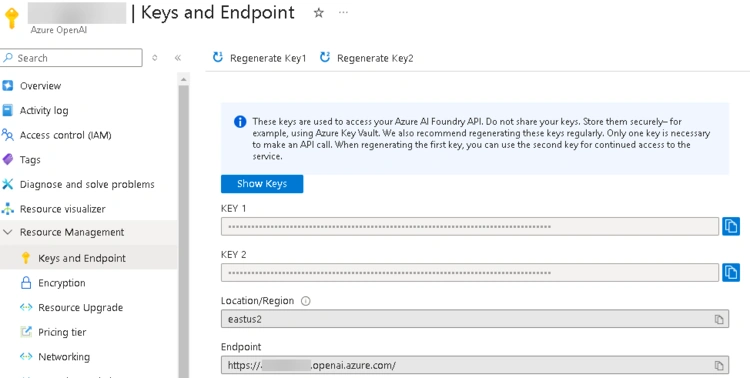
Task: Favorite this page with the star icon
Action: (319, 13)
